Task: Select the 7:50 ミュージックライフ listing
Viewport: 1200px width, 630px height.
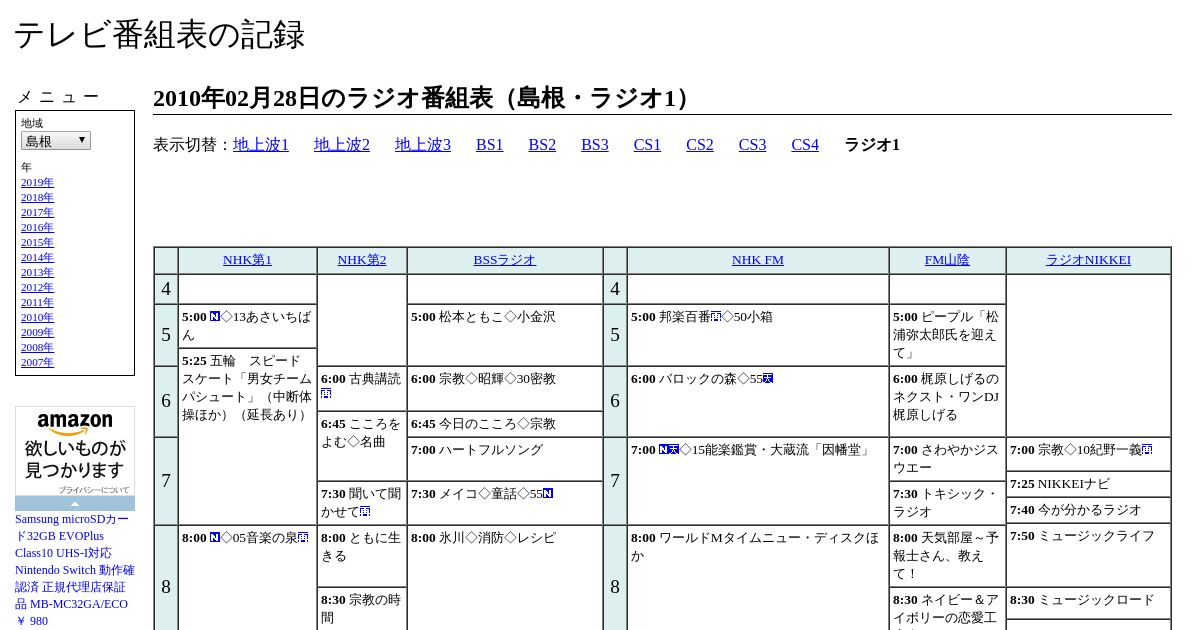Action: [x=1088, y=555]
